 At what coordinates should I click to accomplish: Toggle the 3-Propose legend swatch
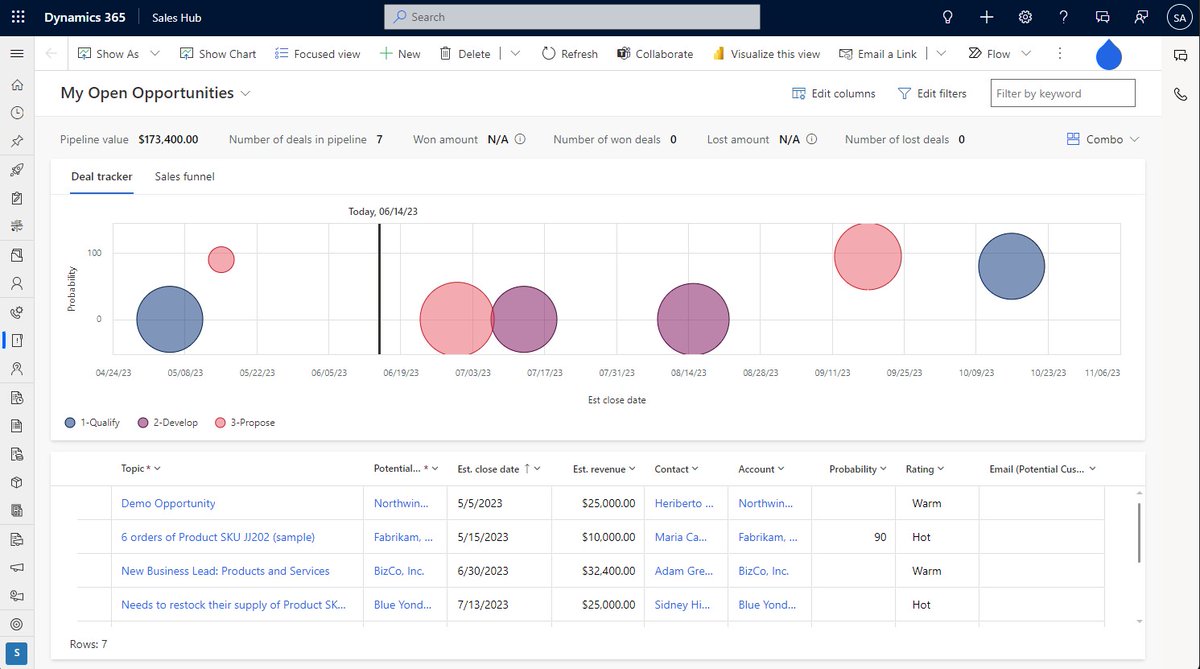coord(220,423)
